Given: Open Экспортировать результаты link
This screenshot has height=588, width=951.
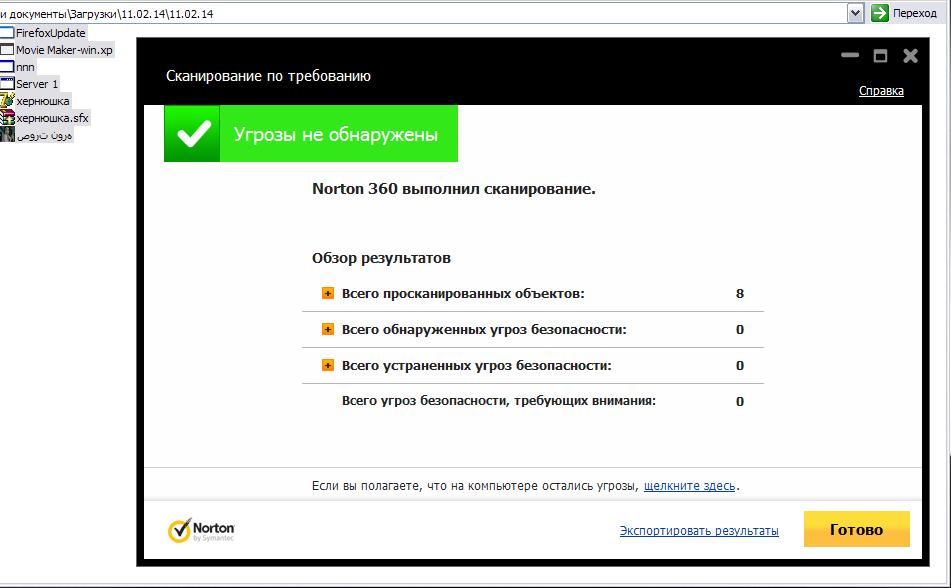Looking at the screenshot, I should 699,530.
